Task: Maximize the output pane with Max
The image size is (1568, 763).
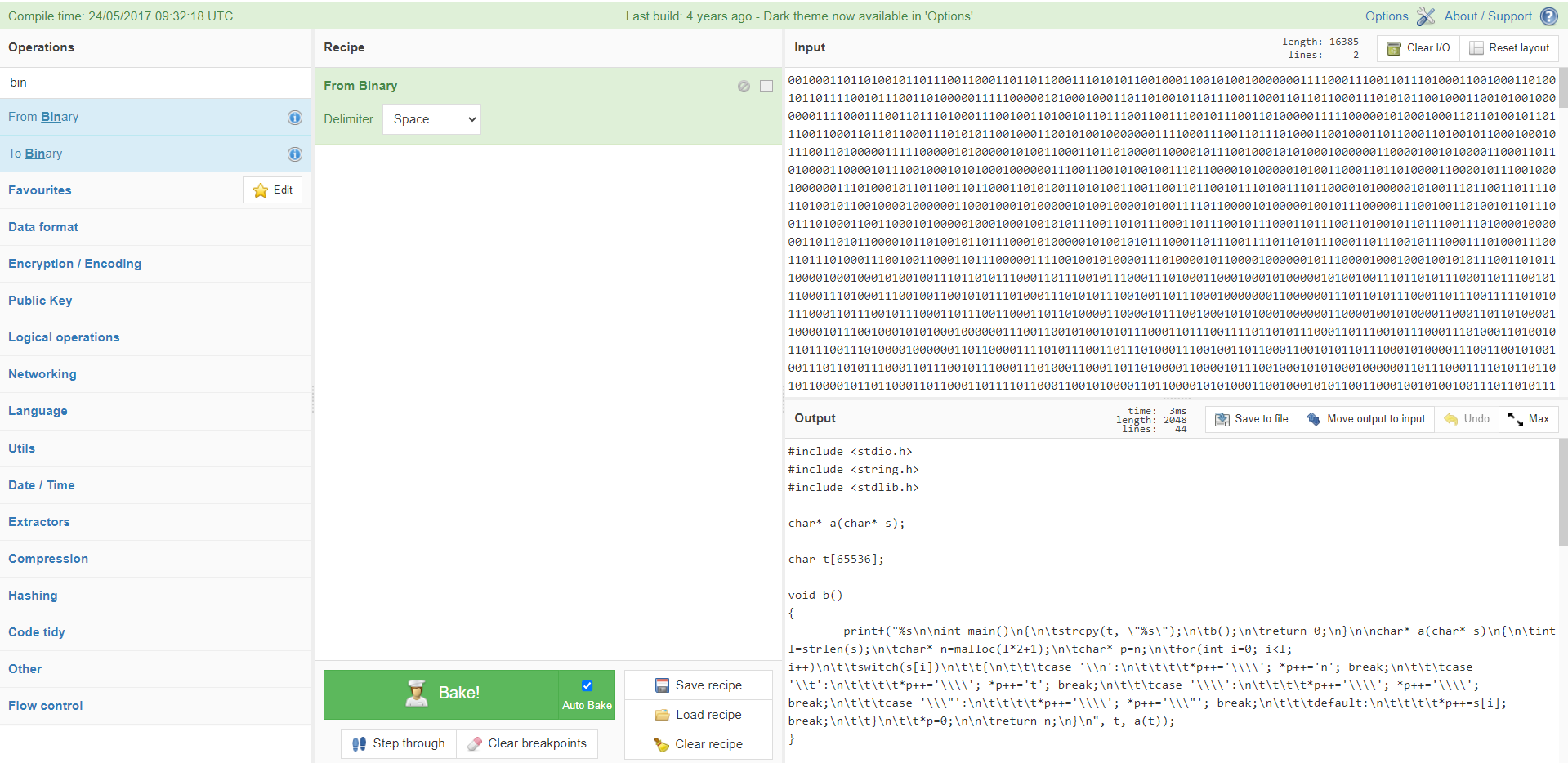Action: click(1529, 419)
